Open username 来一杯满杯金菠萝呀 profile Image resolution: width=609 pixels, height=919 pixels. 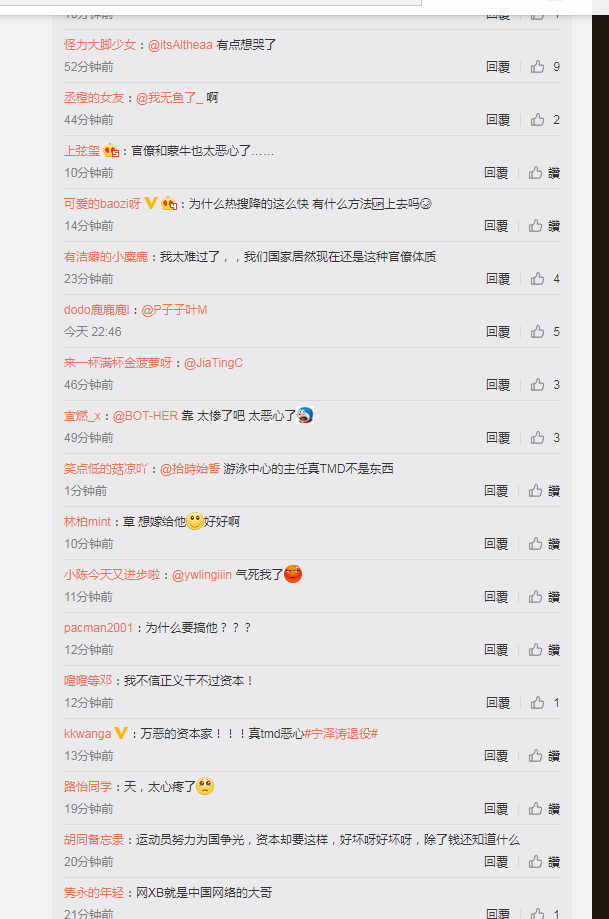coord(118,363)
